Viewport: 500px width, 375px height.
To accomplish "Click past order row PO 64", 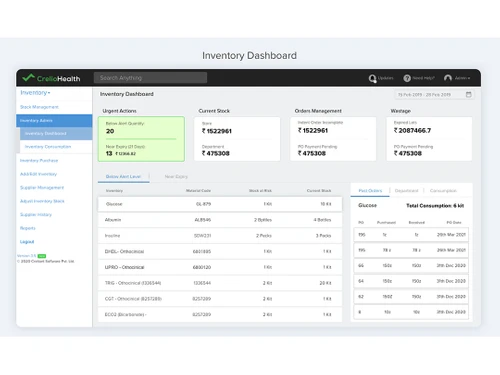I will point(411,281).
